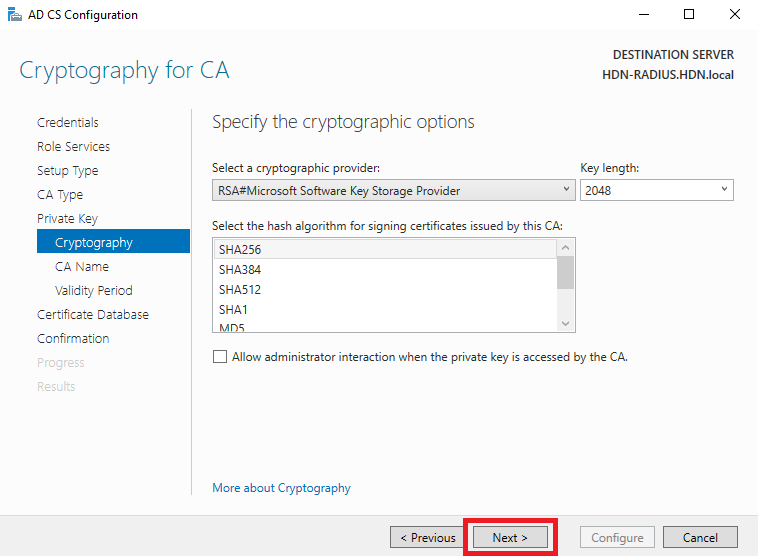
Task: Go back to CA Type page
Action: pyautogui.click(x=60, y=195)
